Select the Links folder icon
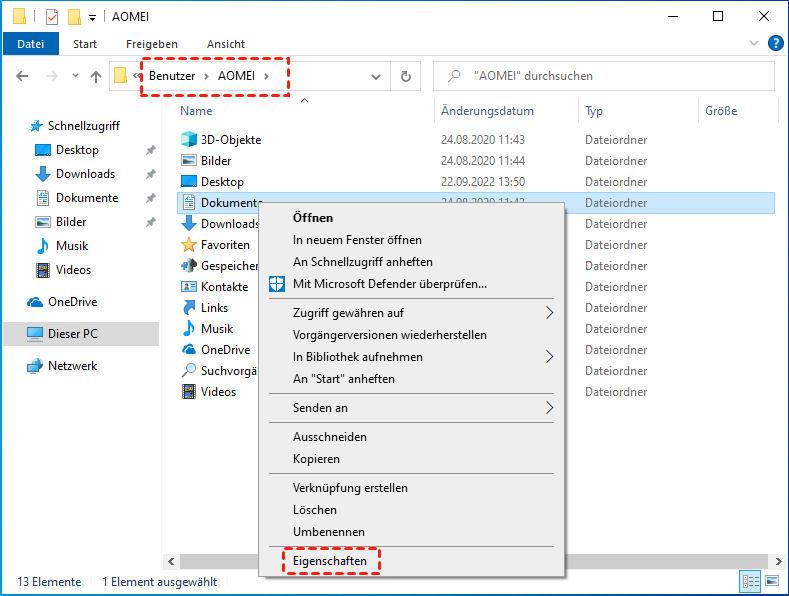The width and height of the screenshot is (789, 596). (x=189, y=308)
